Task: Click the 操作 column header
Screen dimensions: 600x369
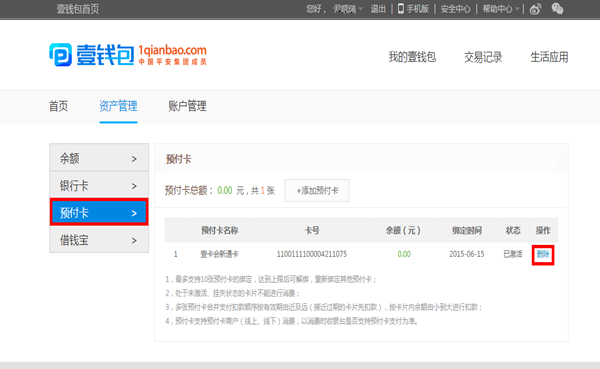Action: (543, 230)
